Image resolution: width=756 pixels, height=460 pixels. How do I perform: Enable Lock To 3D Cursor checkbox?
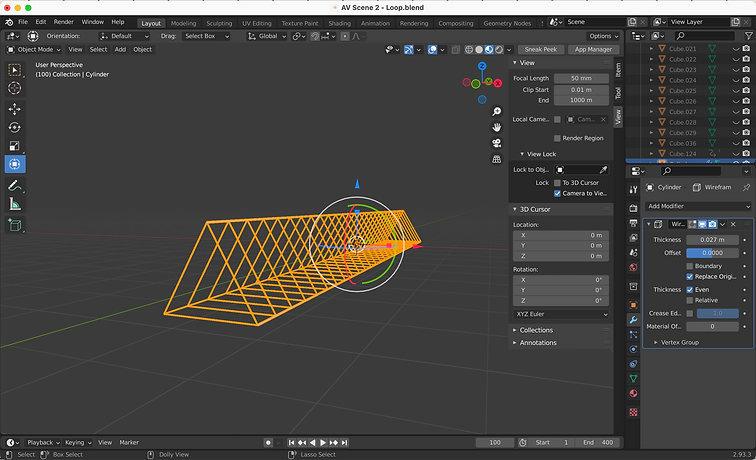pyautogui.click(x=557, y=183)
